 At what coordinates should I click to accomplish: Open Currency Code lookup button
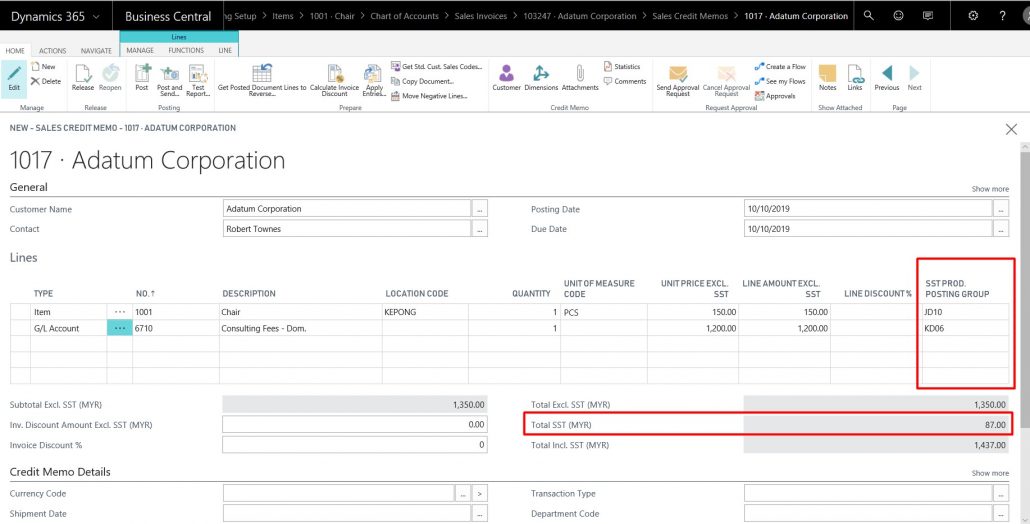(x=463, y=493)
